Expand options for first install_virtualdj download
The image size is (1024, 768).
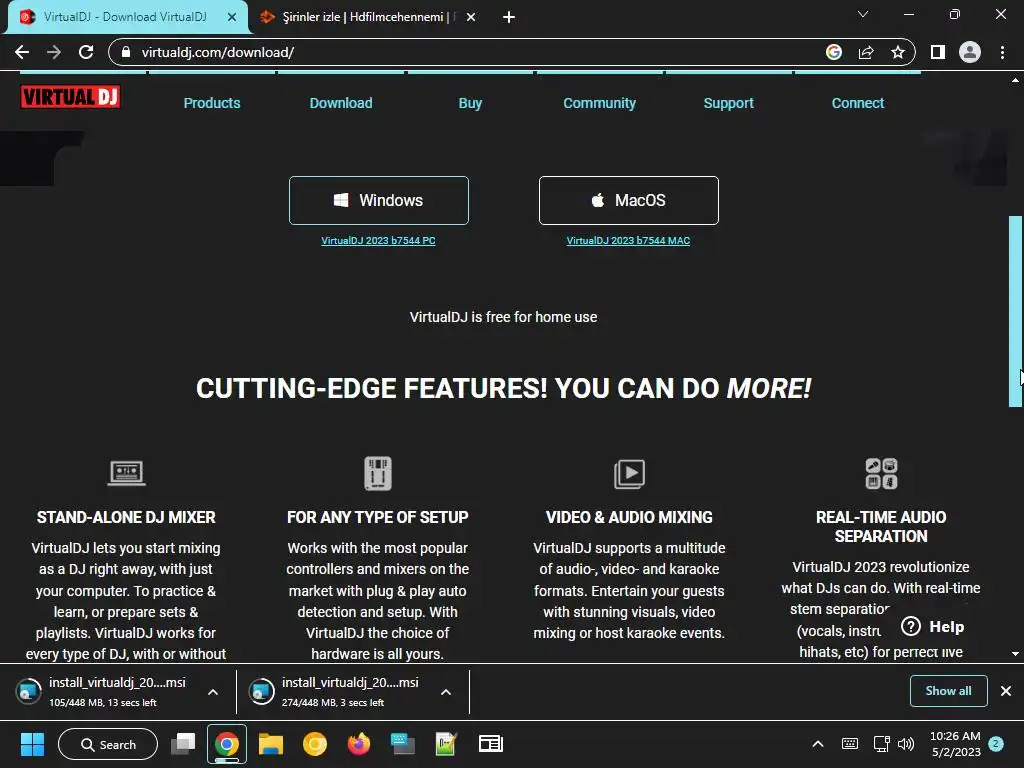[213, 692]
